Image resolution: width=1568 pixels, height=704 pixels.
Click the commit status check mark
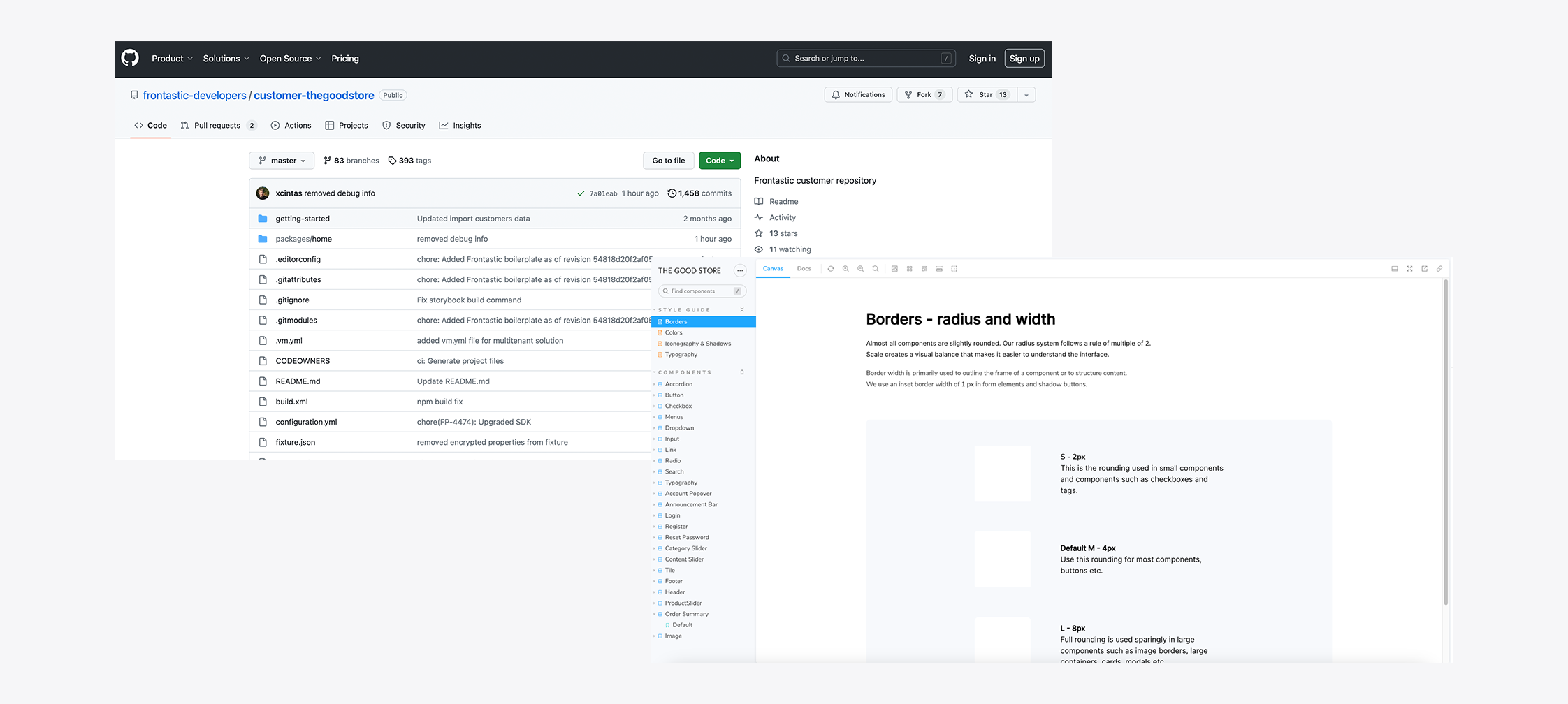(x=581, y=193)
